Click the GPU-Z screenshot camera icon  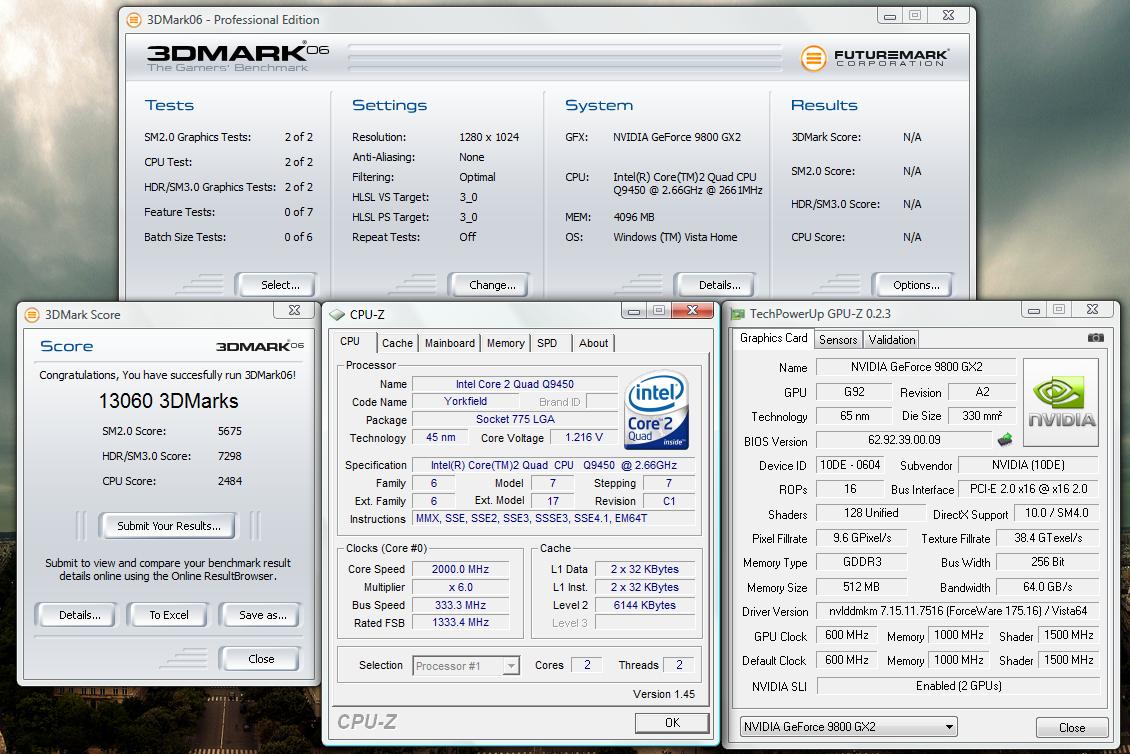1096,338
